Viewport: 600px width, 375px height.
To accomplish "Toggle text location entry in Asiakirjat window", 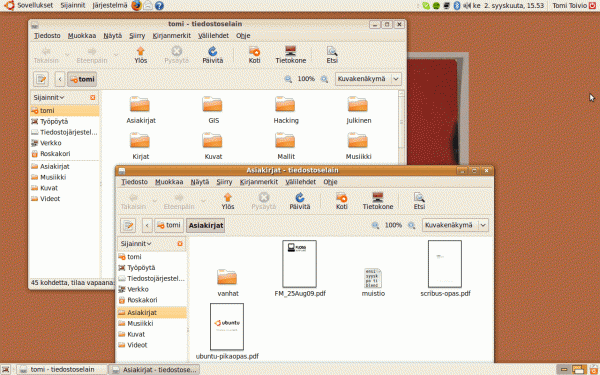I will tap(128, 225).
